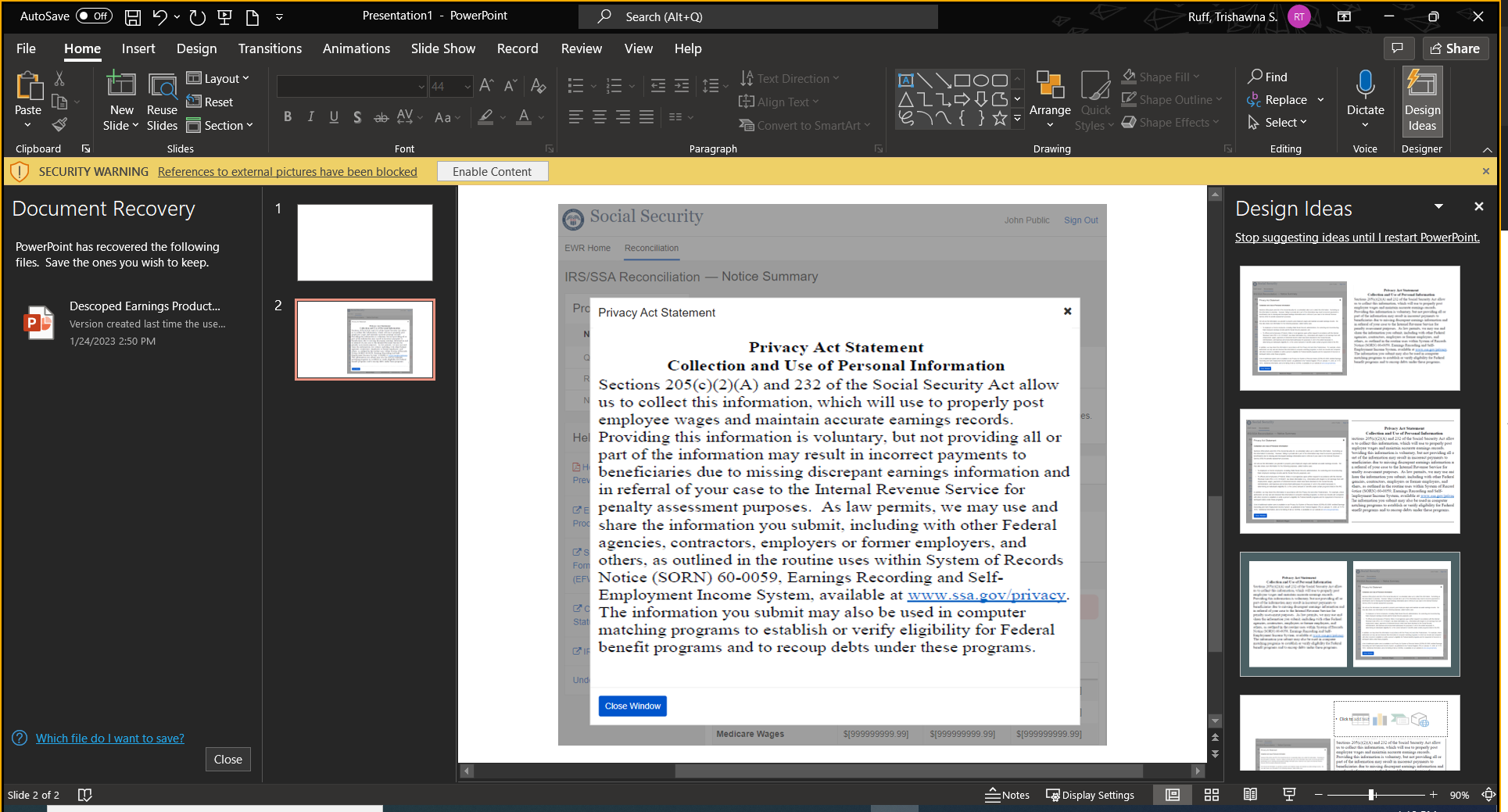Viewport: 1508px width, 812px height.
Task: Click the Save icon in title bar
Action: (133, 16)
